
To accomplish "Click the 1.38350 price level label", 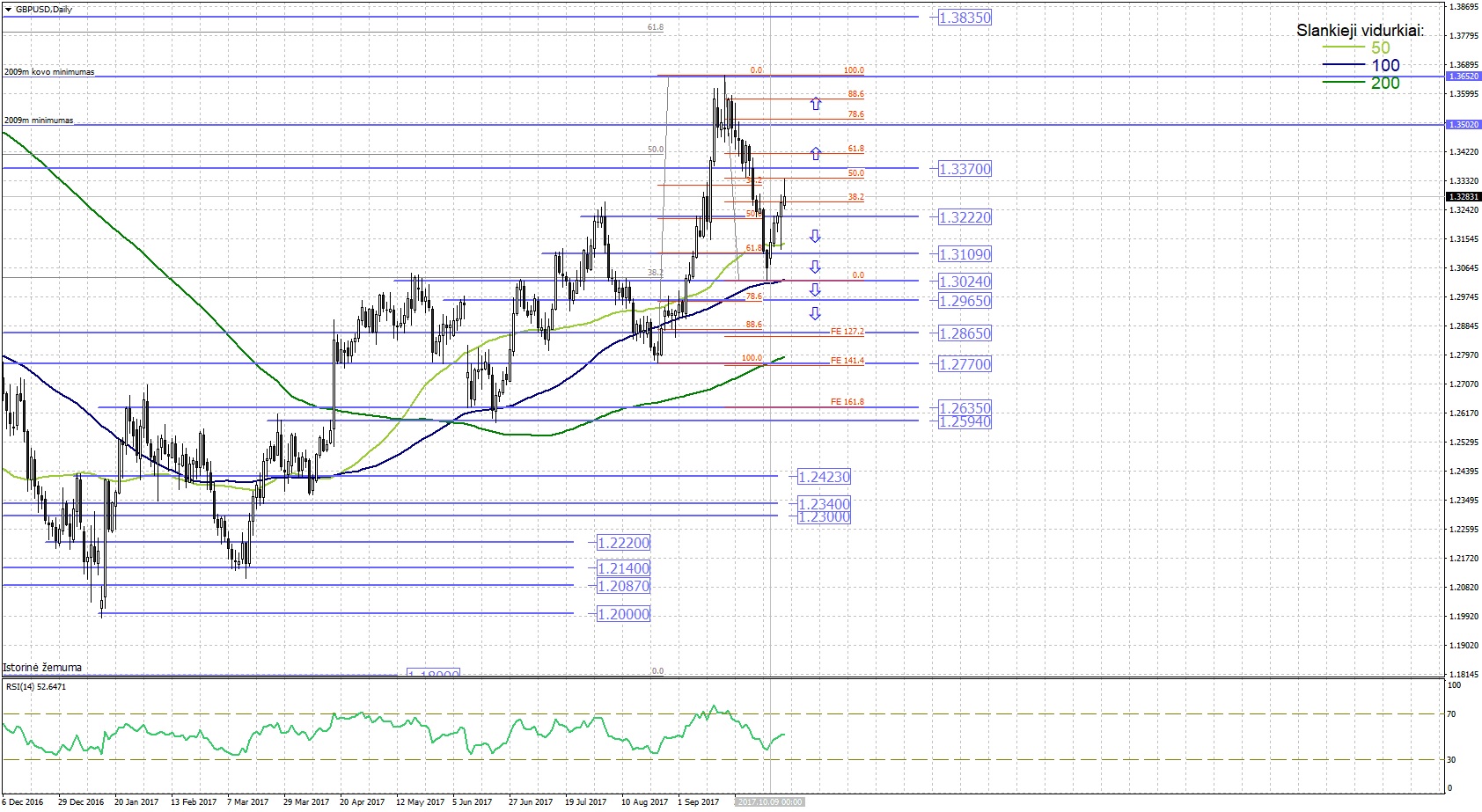I will (x=965, y=17).
